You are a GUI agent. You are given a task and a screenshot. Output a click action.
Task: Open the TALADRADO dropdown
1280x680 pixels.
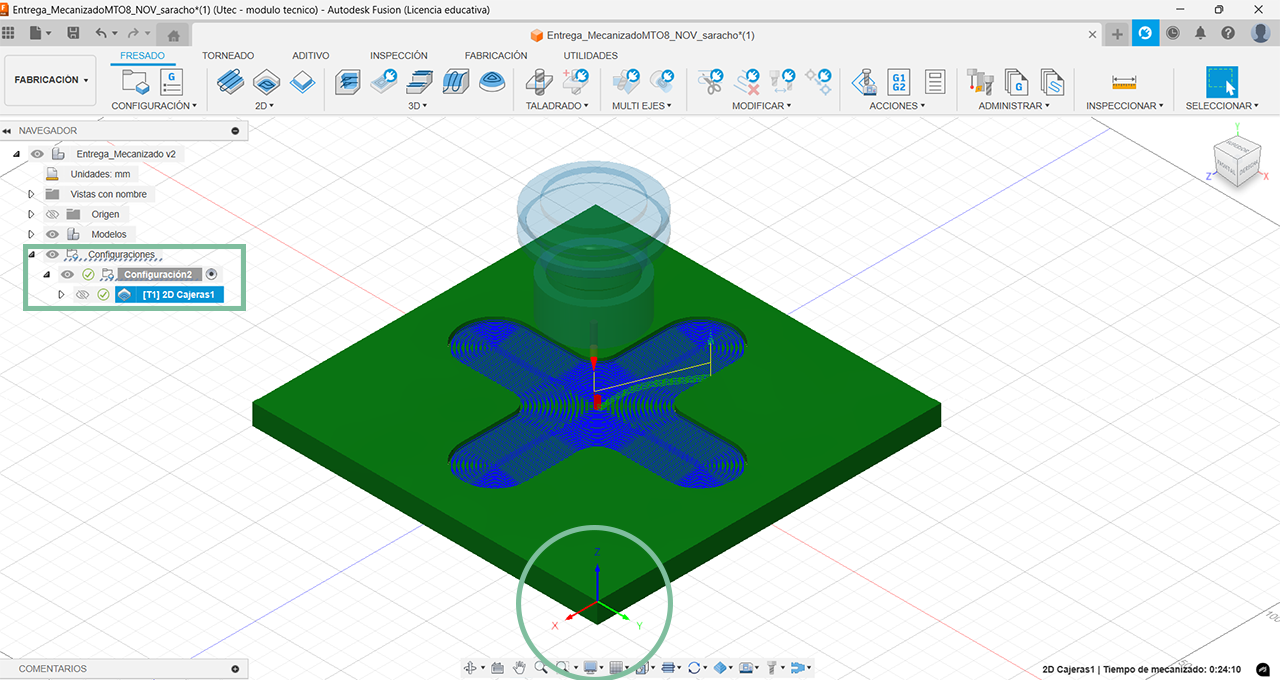(559, 105)
